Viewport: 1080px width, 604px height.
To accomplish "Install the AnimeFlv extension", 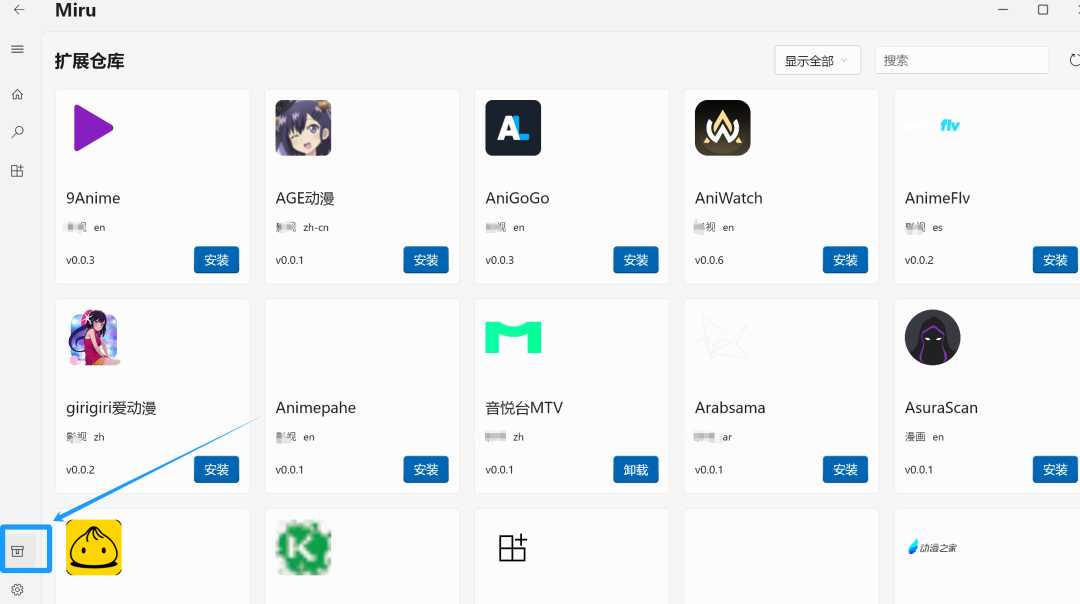I will 1055,260.
